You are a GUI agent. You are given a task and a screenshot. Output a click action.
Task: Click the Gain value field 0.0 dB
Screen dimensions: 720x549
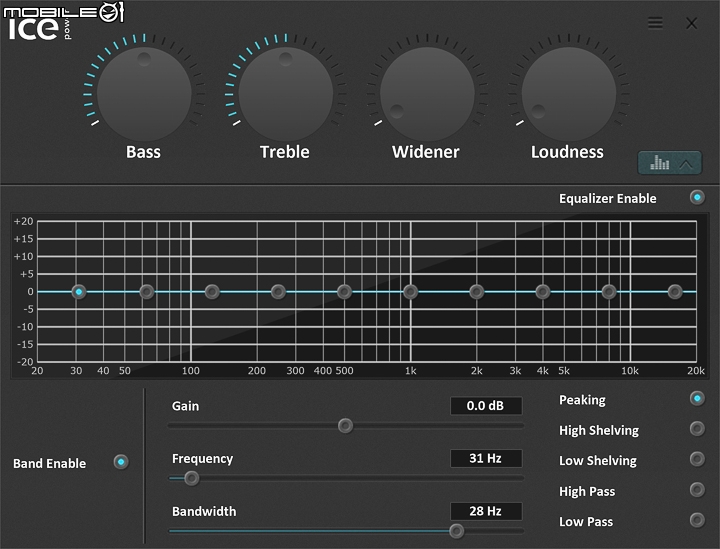point(486,406)
